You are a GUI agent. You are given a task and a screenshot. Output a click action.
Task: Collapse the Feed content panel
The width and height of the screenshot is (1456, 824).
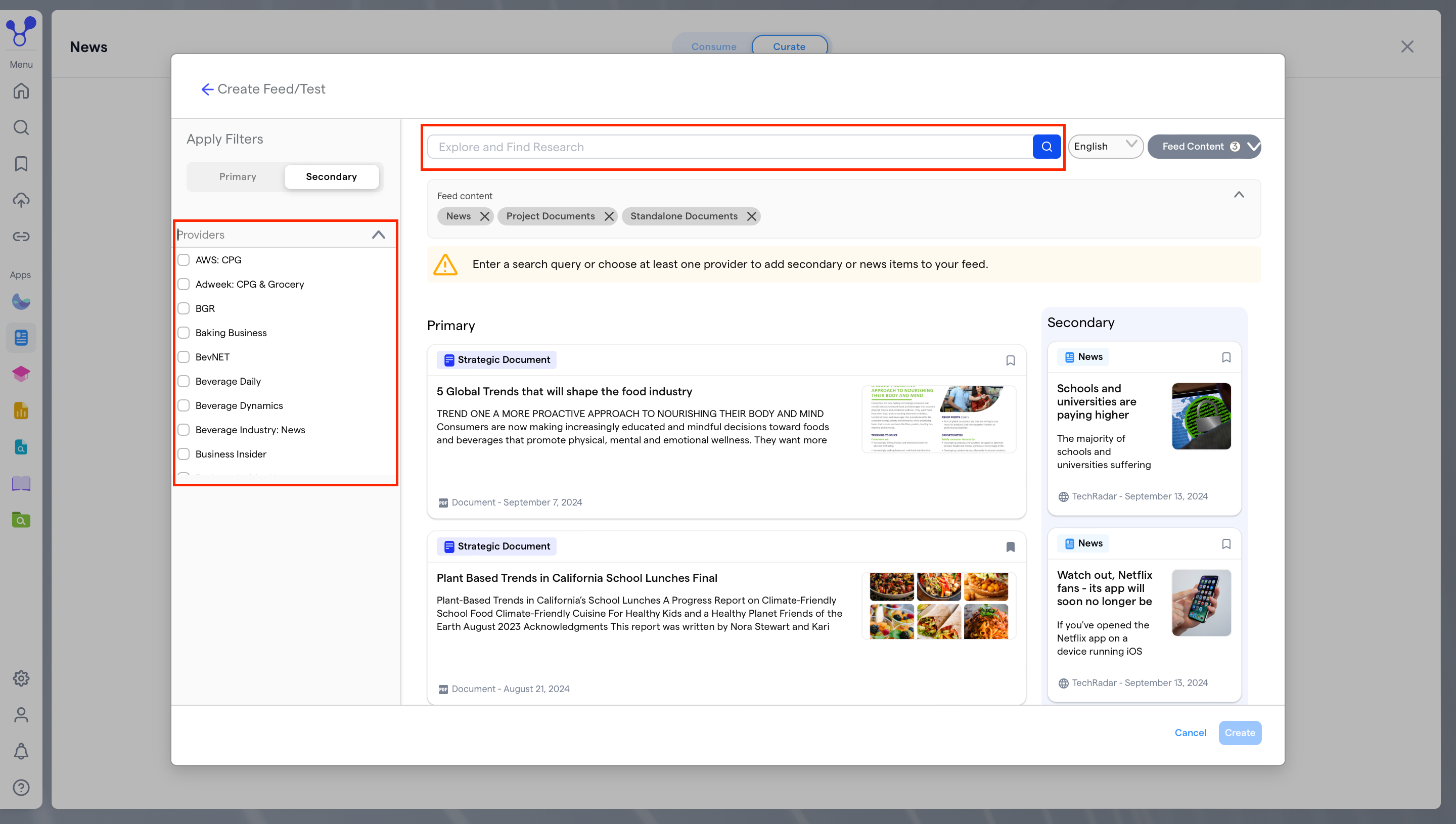pyautogui.click(x=1239, y=195)
